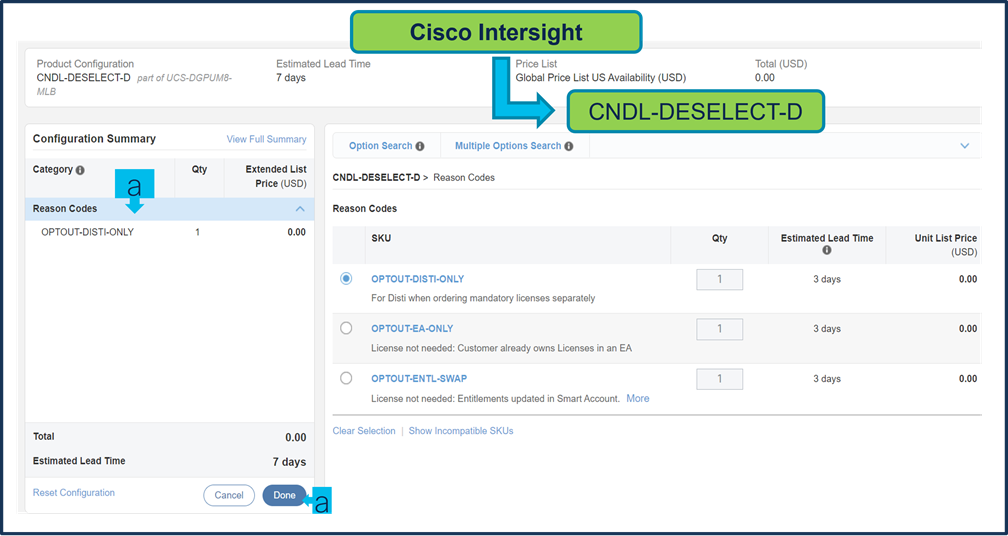The height and width of the screenshot is (536, 1008).
Task: Click the SKU column header
Action: (381, 238)
